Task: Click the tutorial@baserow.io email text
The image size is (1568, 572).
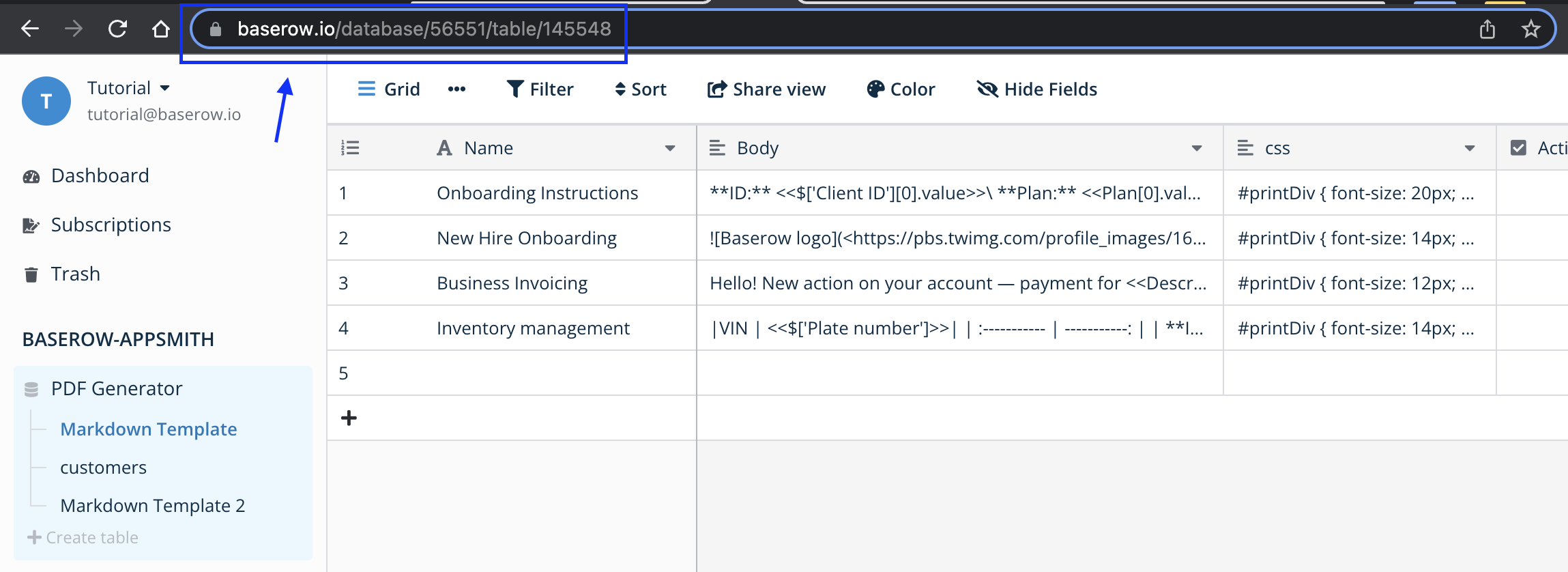Action: coord(164,115)
